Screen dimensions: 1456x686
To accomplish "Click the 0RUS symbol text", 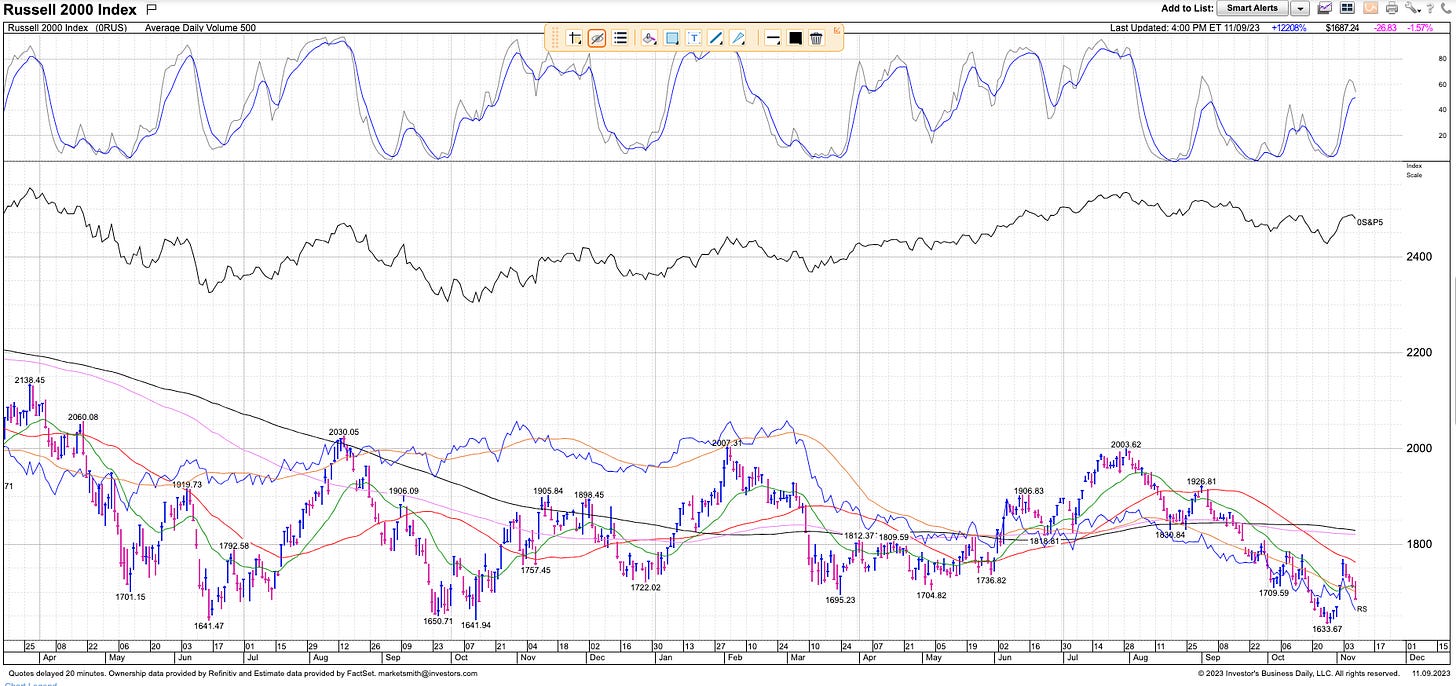I will pos(111,28).
